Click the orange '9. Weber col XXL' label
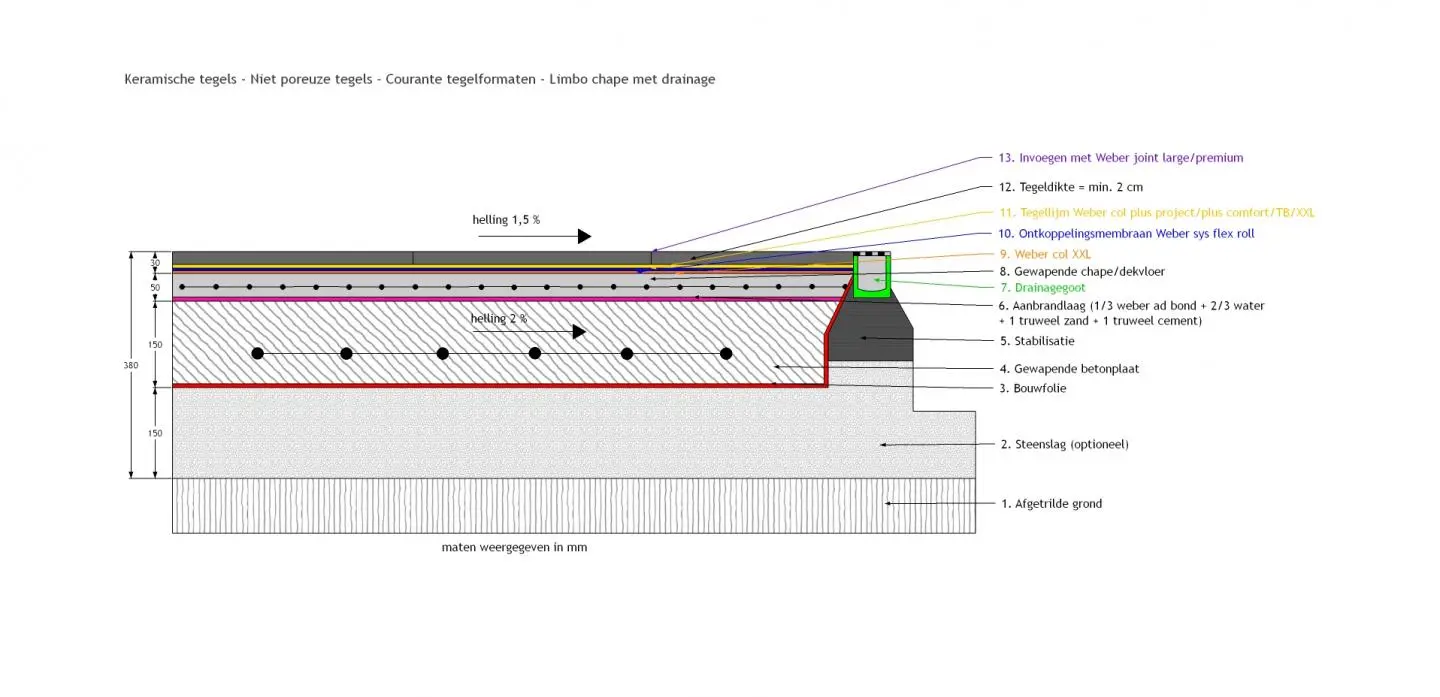This screenshot has height=697, width=1440. 1045,254
